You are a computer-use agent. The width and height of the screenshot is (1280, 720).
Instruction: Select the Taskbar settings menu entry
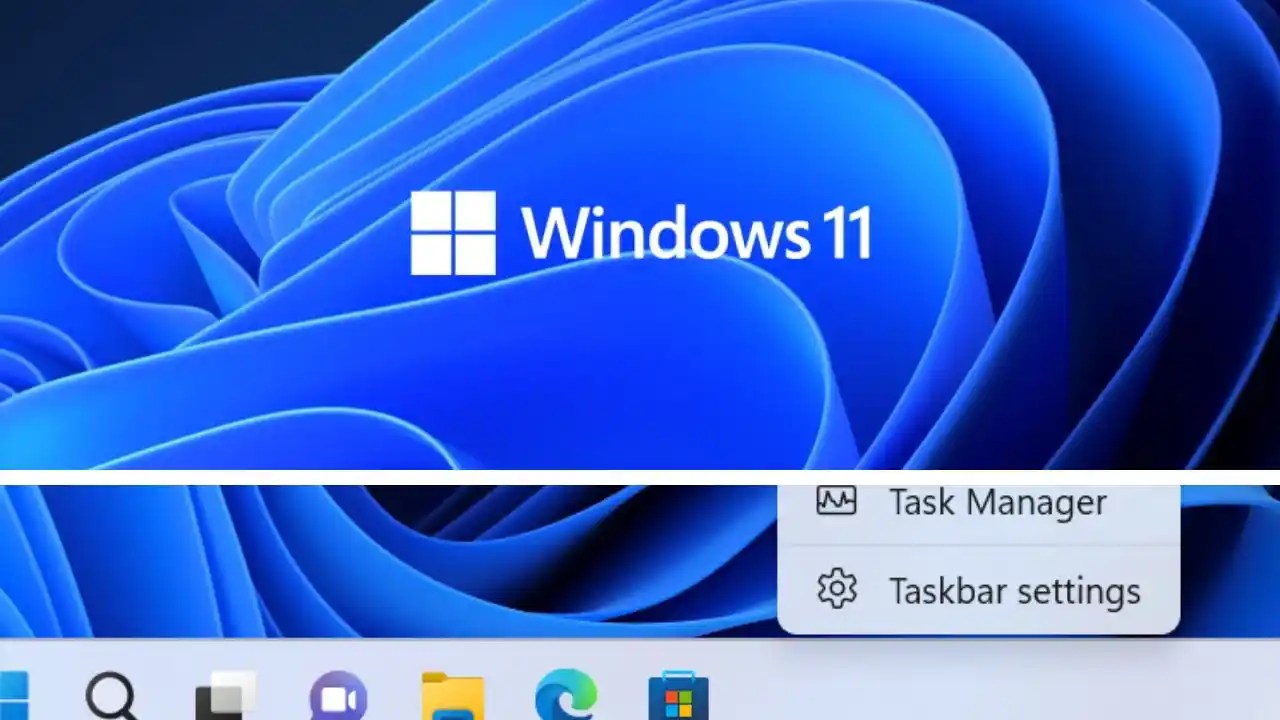(1014, 591)
